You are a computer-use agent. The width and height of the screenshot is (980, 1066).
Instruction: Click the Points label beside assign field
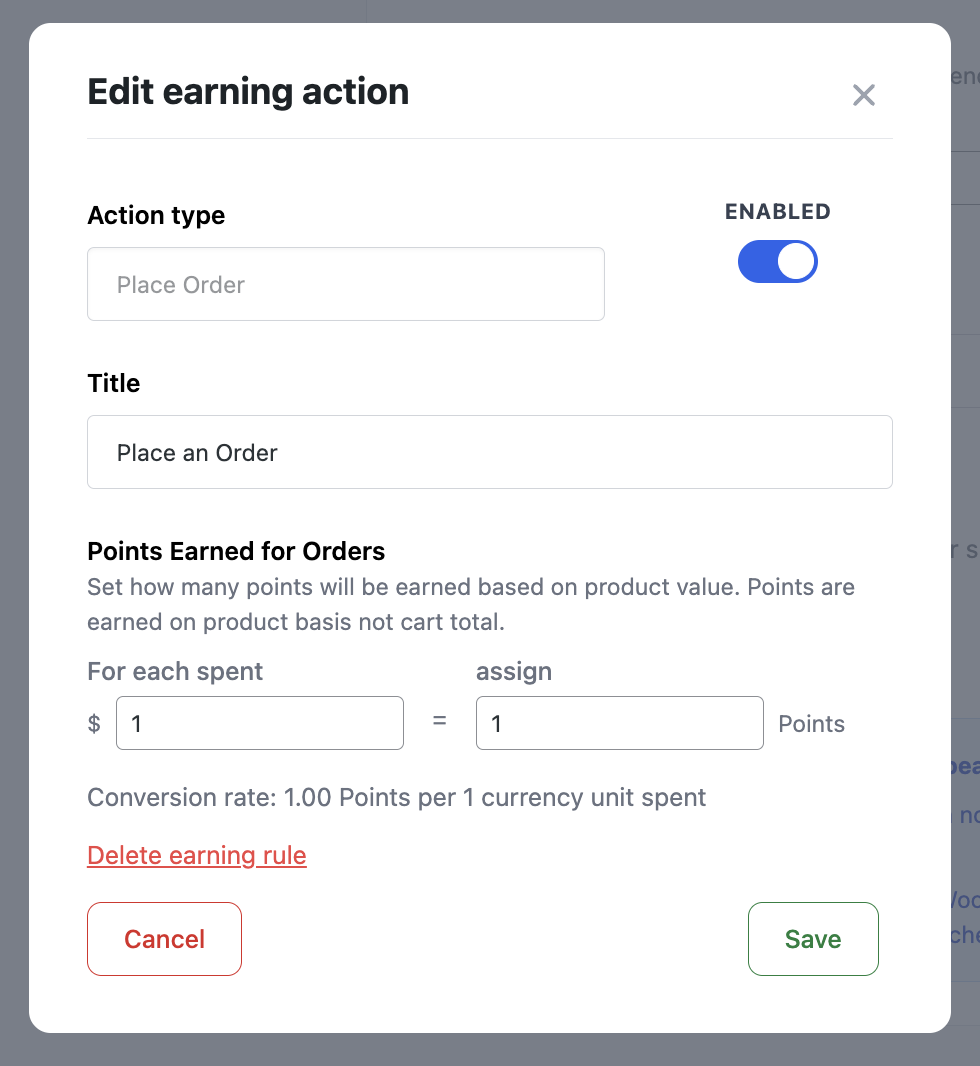pyautogui.click(x=811, y=722)
